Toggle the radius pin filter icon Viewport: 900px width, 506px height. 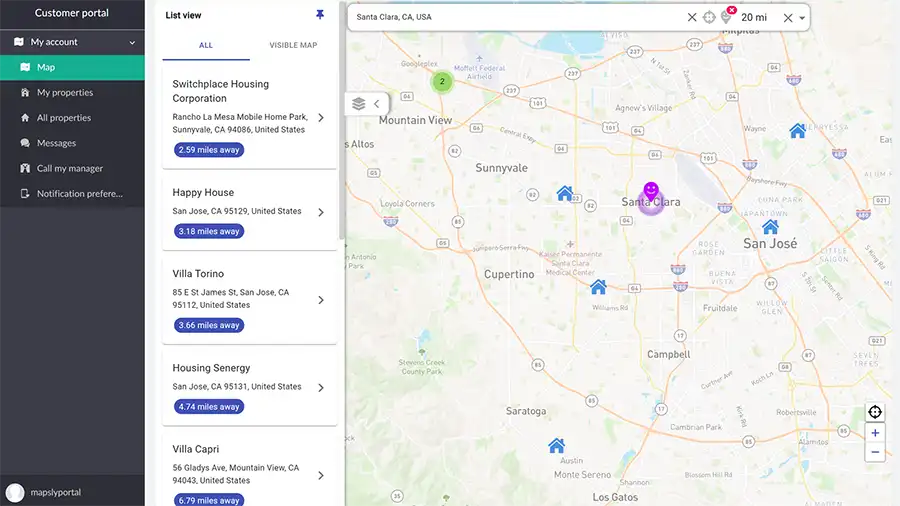[x=727, y=16]
